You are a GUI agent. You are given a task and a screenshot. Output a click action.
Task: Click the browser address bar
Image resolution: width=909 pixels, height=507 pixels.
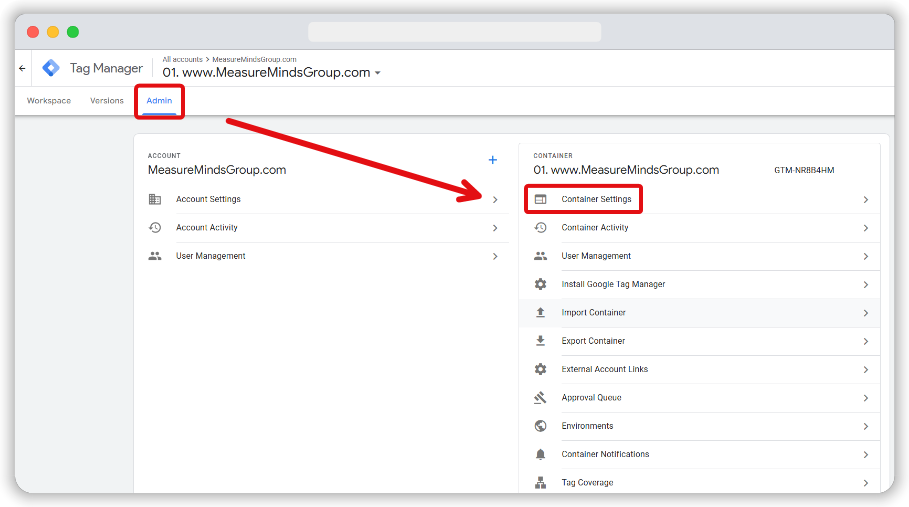[x=454, y=32]
